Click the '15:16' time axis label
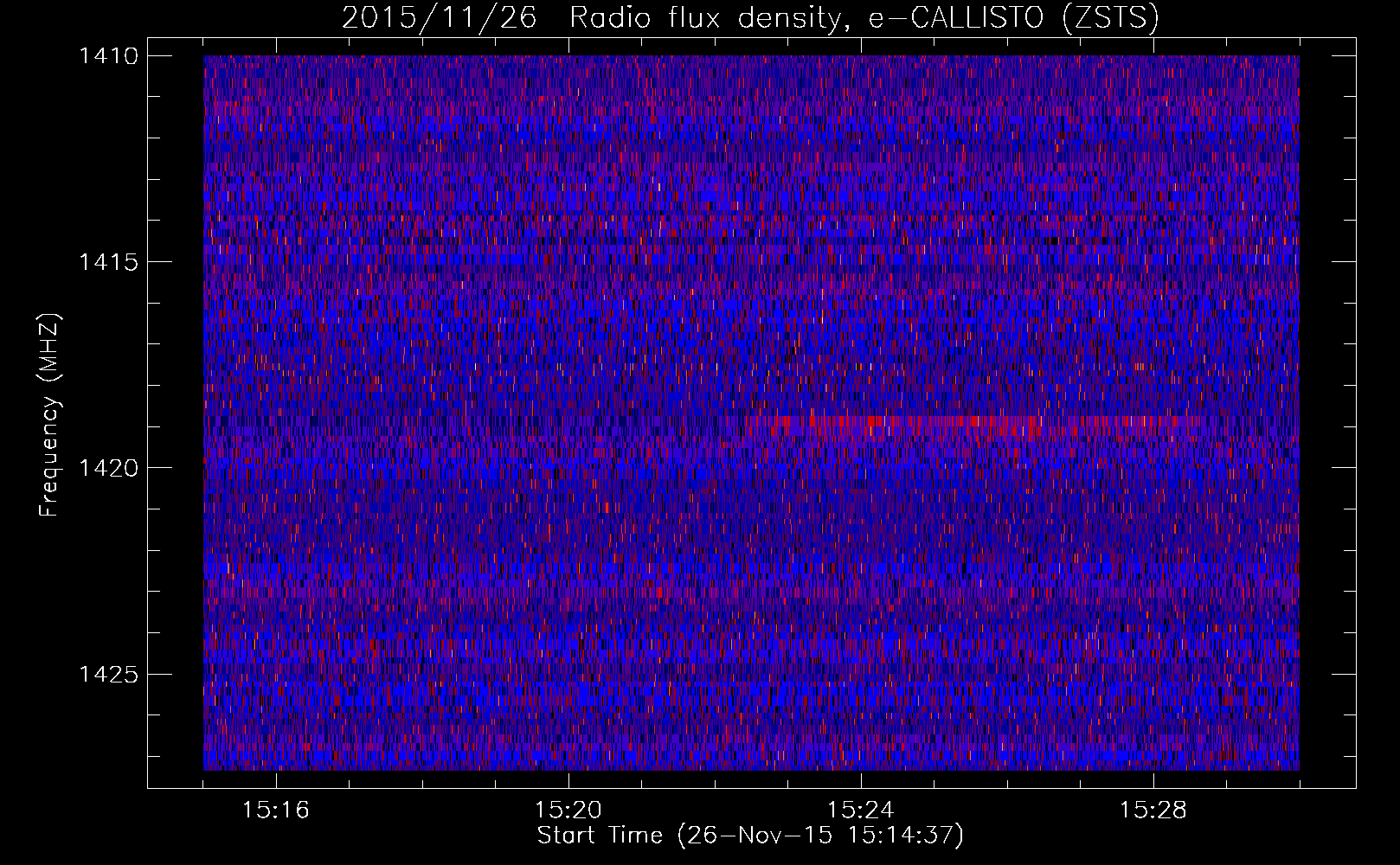1400x865 pixels. [x=275, y=811]
